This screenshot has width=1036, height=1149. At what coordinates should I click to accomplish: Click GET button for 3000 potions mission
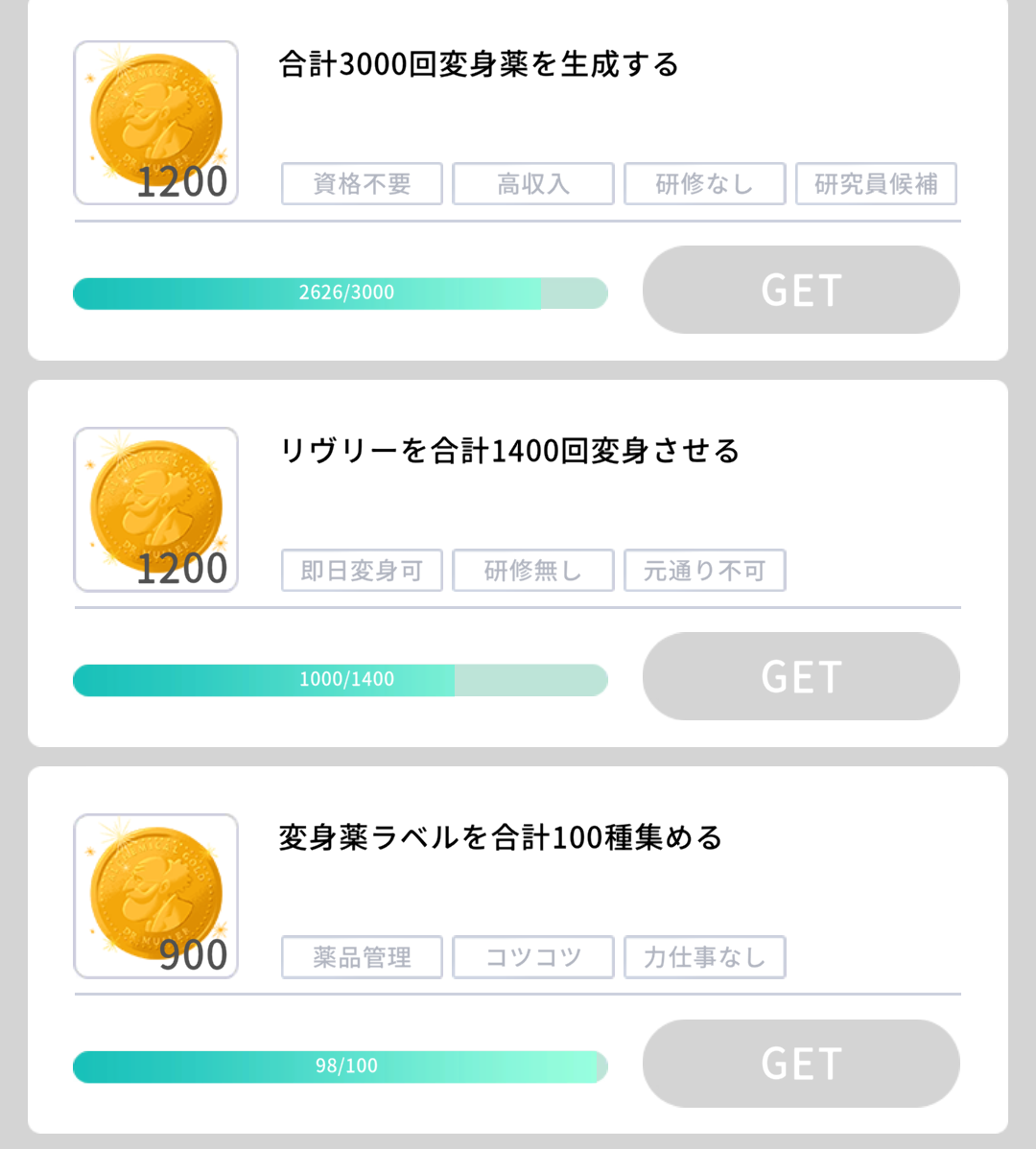click(x=801, y=290)
